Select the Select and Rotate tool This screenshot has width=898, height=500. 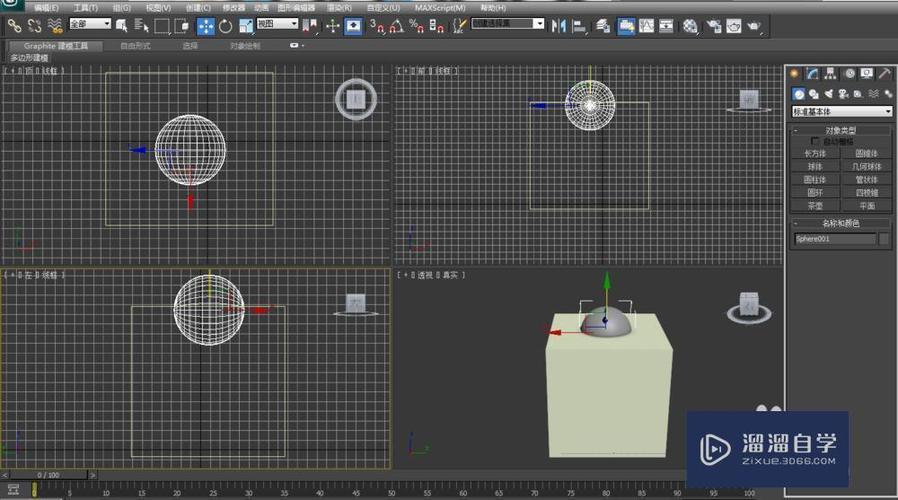tap(226, 26)
